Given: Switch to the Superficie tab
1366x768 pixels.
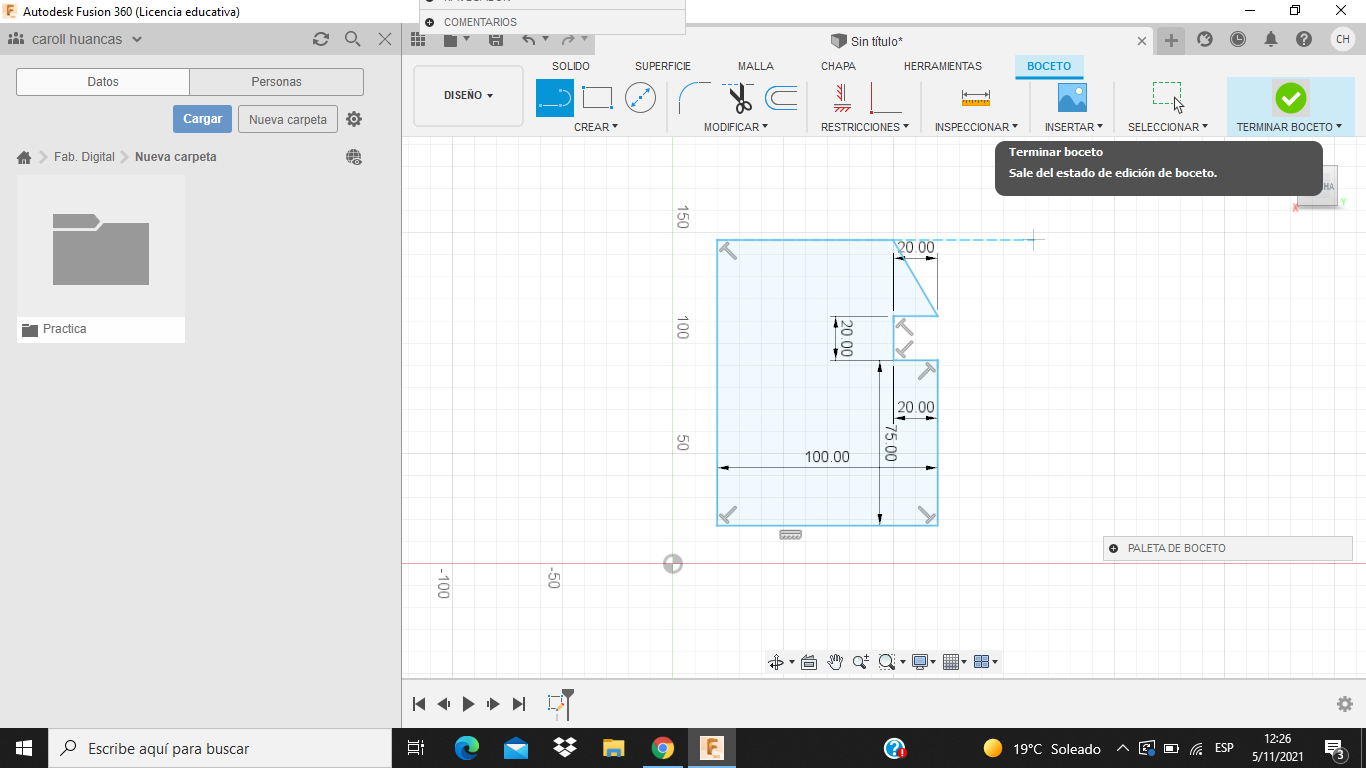Looking at the screenshot, I should pyautogui.click(x=663, y=66).
